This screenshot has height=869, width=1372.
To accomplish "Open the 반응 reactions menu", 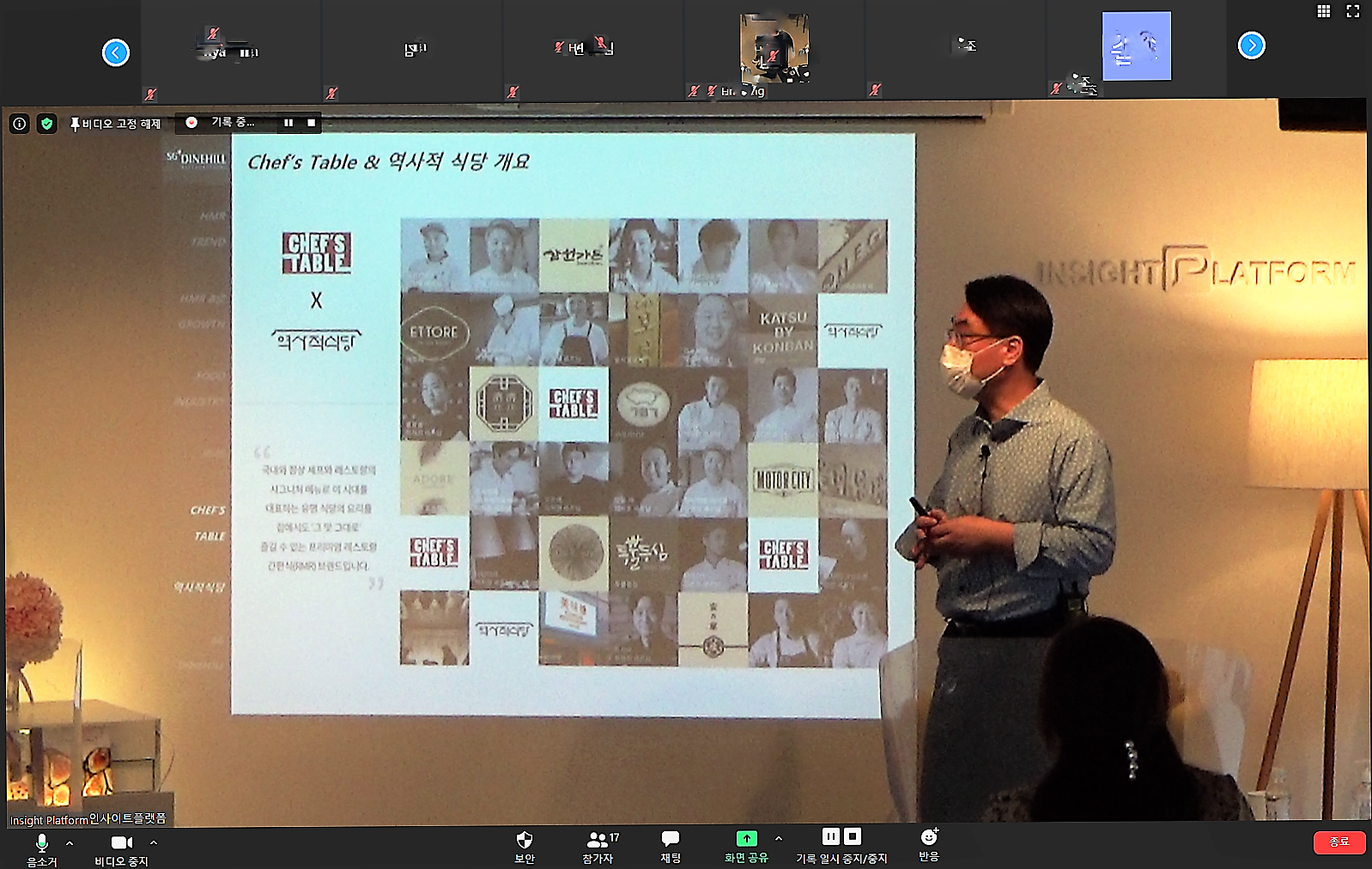I will point(929,845).
